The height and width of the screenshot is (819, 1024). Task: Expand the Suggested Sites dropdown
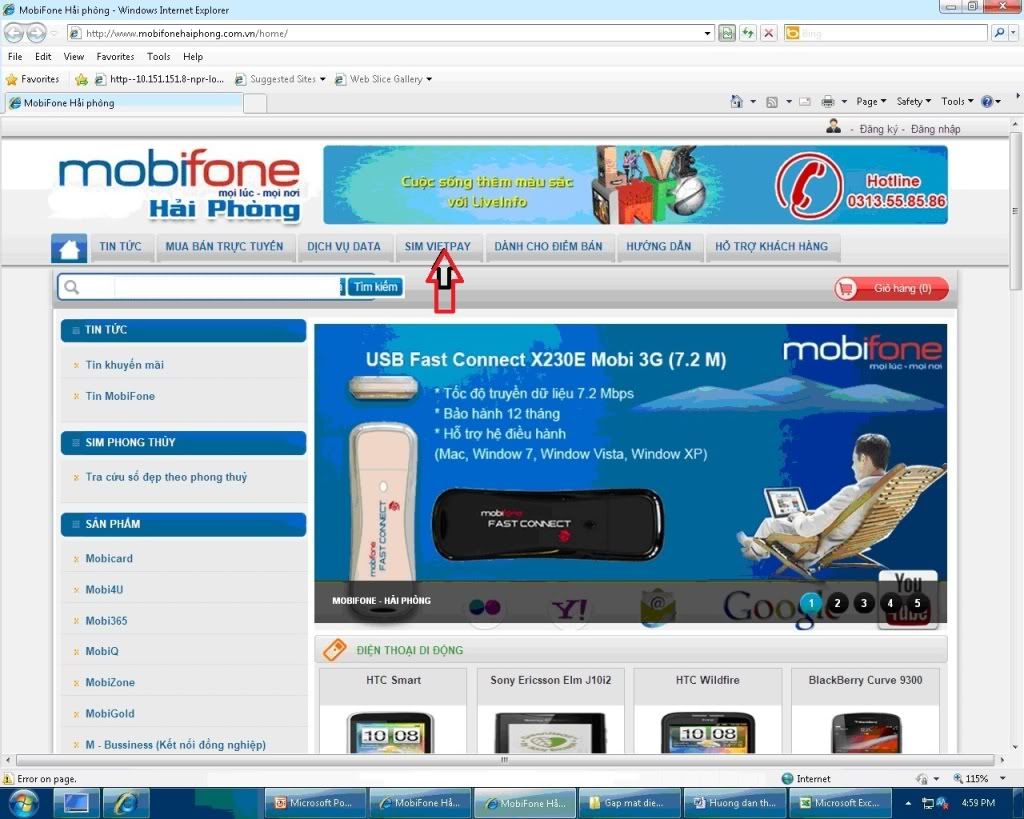[323, 79]
